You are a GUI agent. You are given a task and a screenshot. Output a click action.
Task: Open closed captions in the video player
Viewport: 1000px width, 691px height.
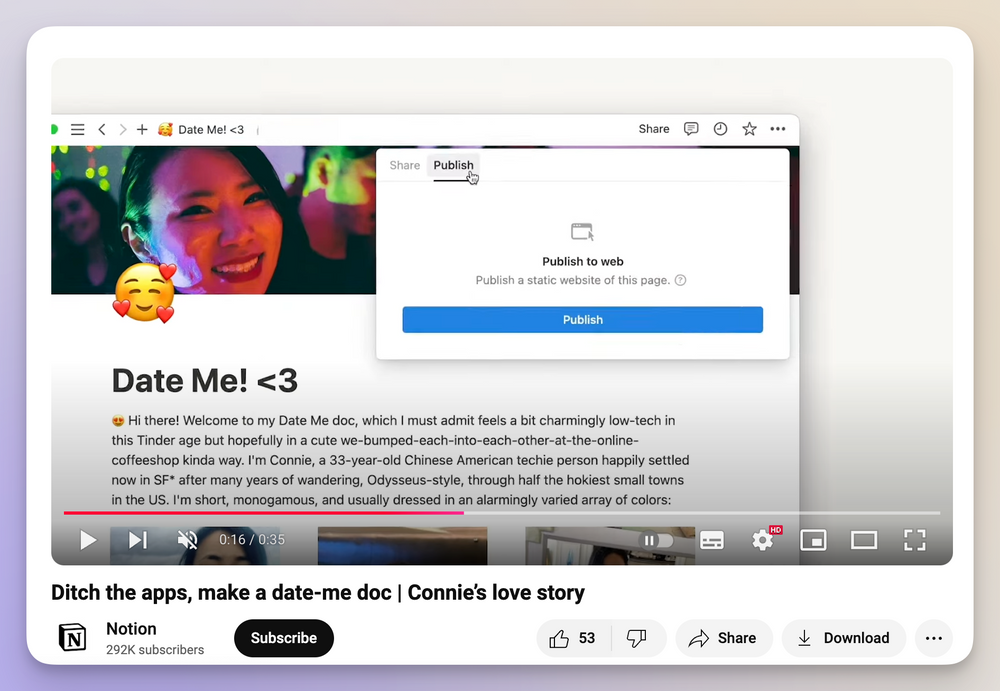pyautogui.click(x=712, y=540)
